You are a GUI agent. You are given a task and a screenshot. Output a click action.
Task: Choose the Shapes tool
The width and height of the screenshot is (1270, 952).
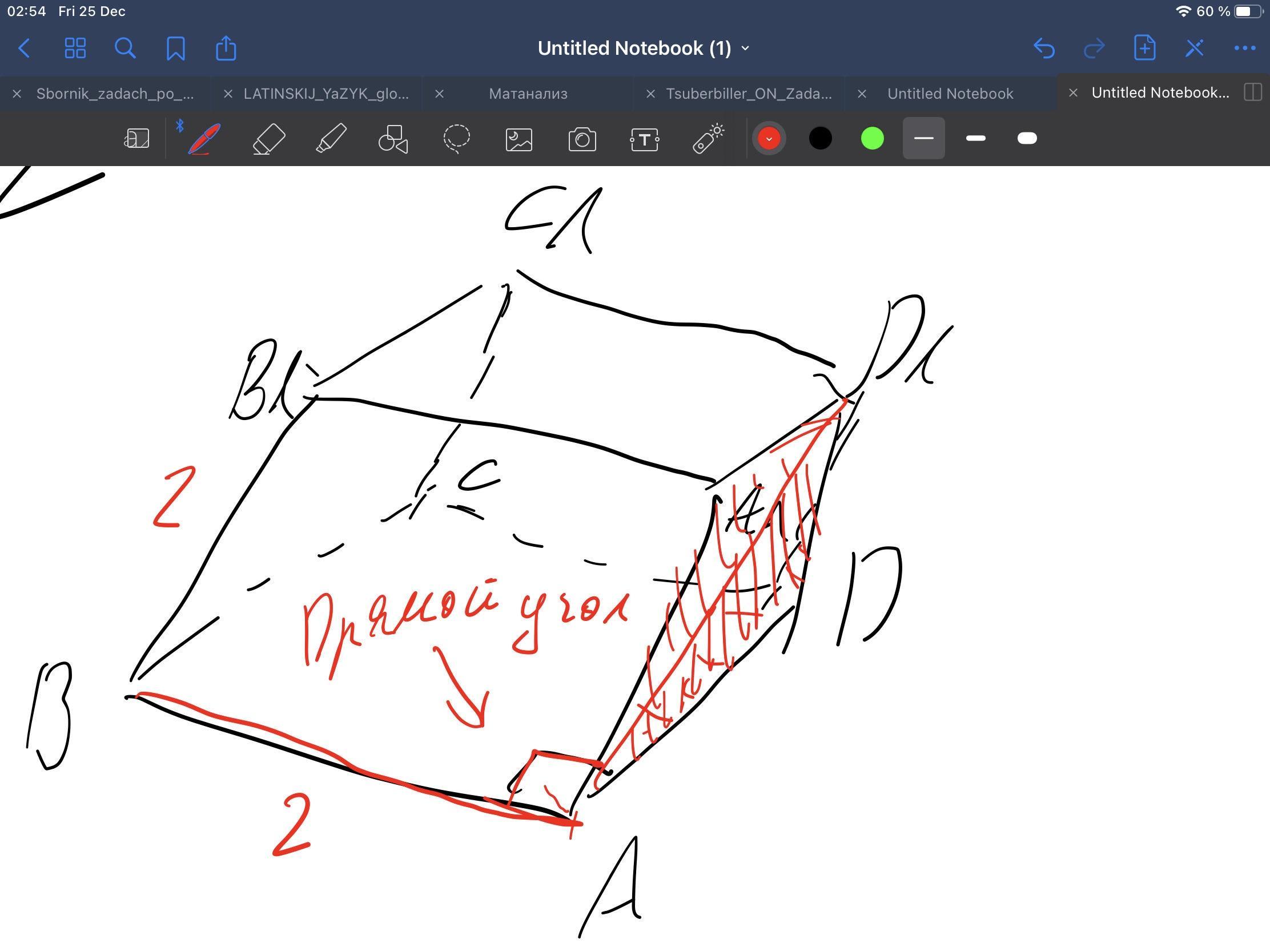tap(393, 139)
